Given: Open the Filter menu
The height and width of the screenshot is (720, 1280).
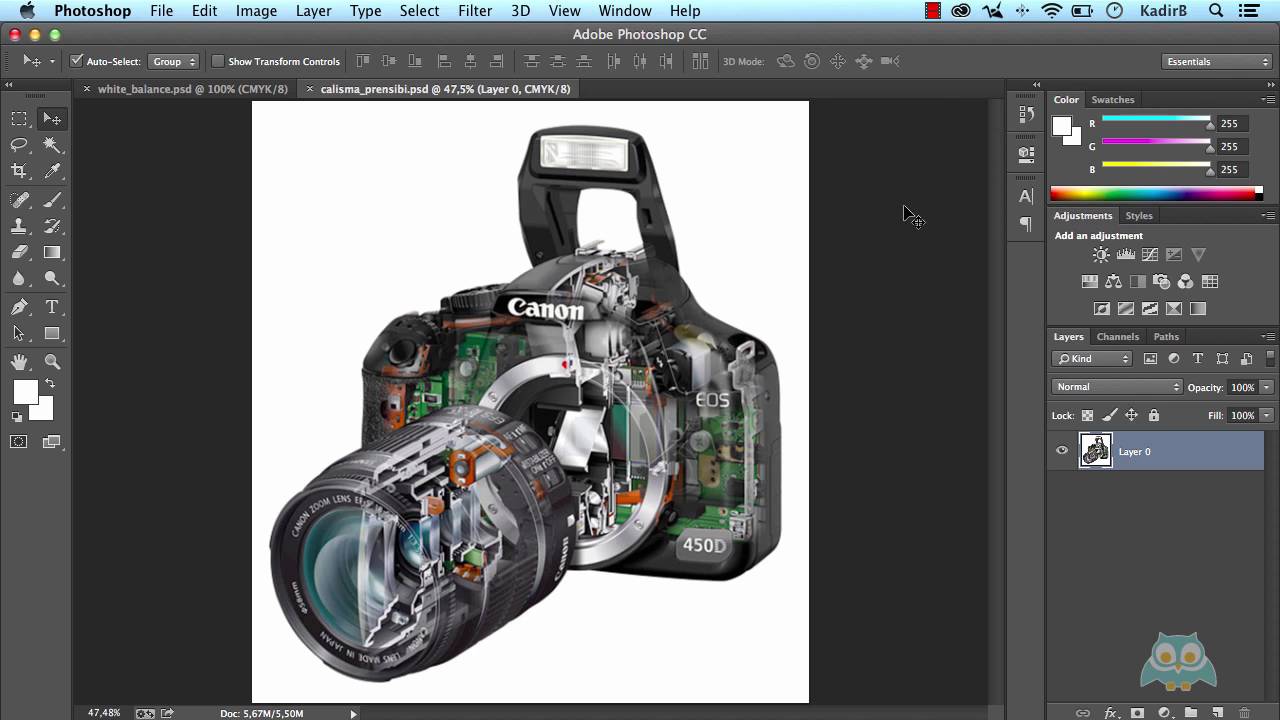Looking at the screenshot, I should (x=475, y=10).
